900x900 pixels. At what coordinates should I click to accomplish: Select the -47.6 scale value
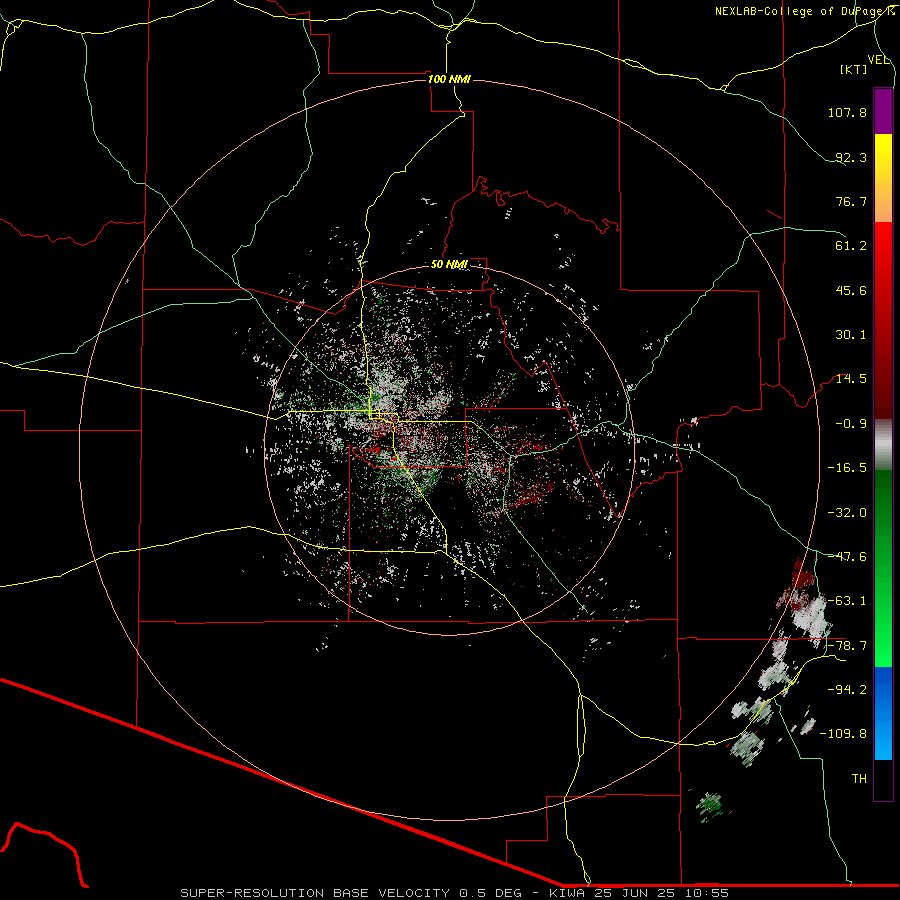847,557
